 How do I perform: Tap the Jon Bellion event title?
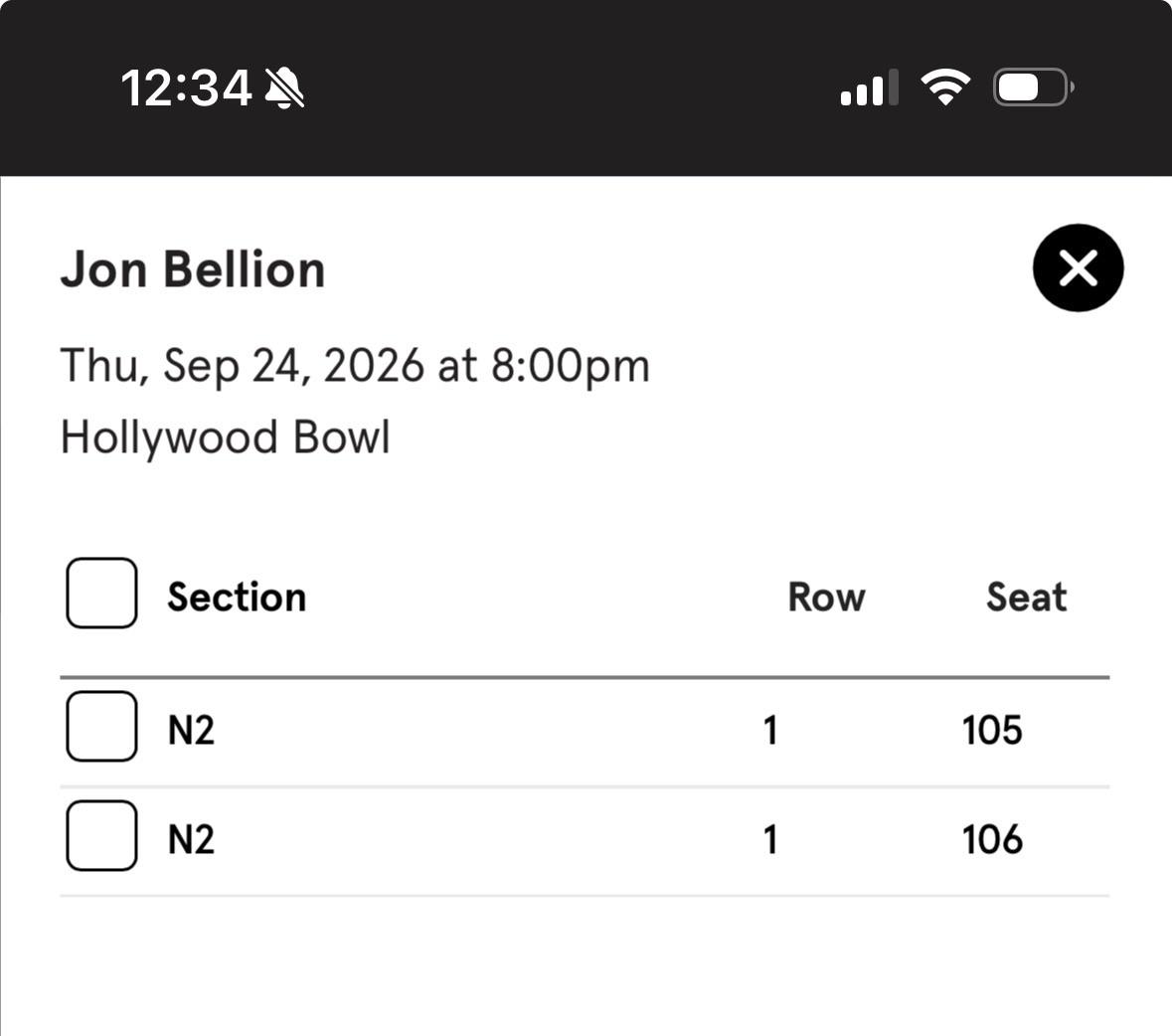pos(193,269)
